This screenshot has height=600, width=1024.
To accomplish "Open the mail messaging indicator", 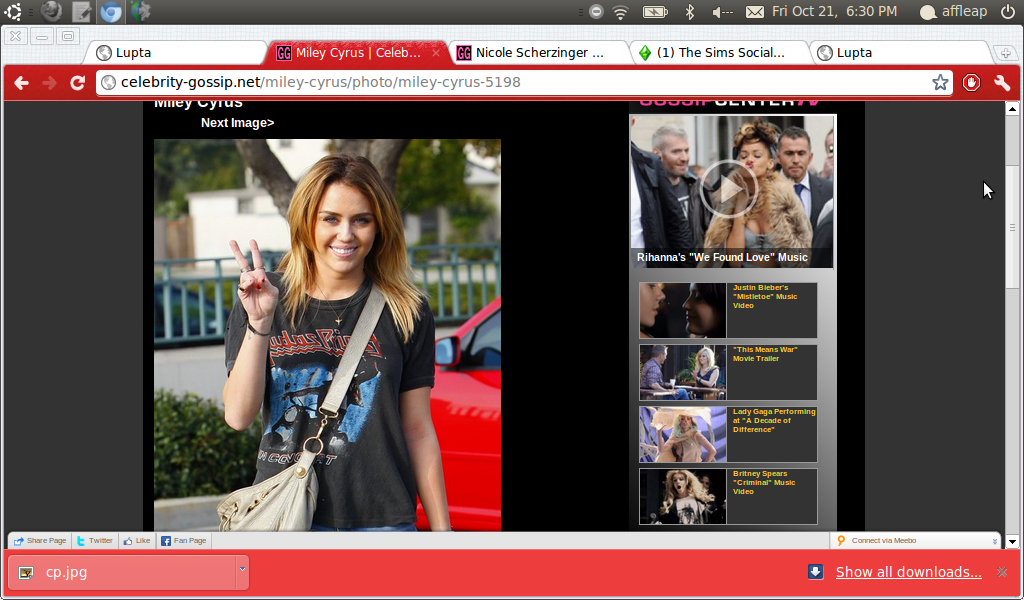I will [755, 12].
